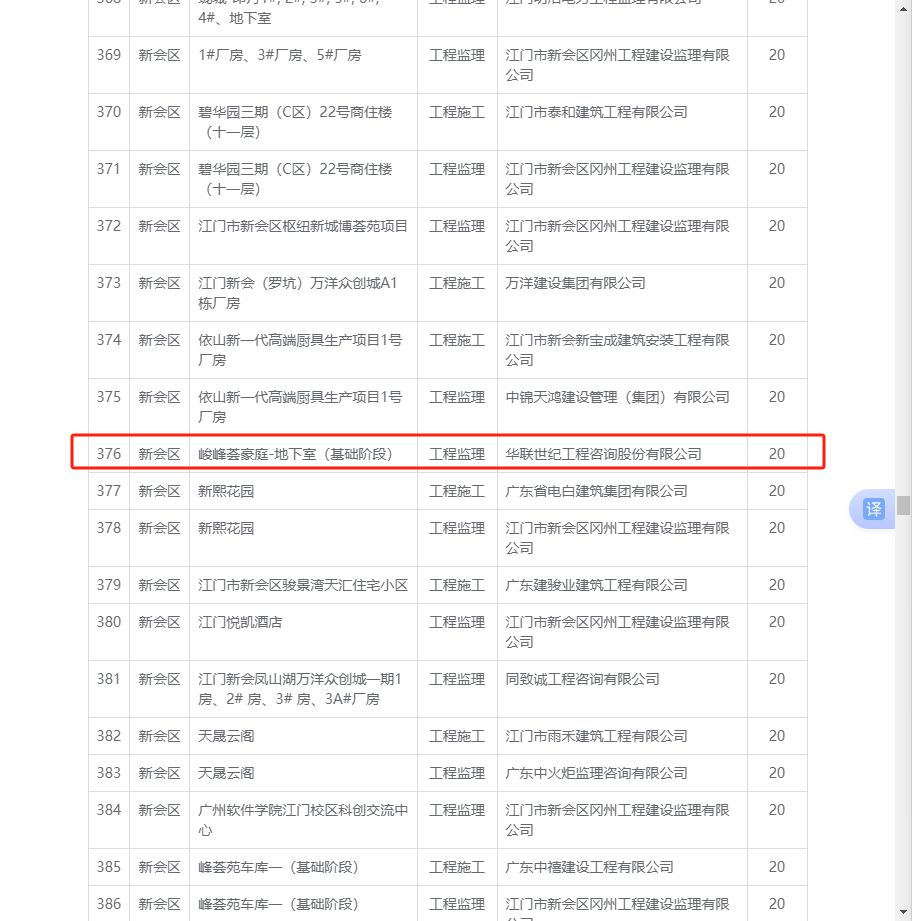Click company 江门市新会新宝成建筑安装工程有限公司
The image size is (912, 921).
point(617,350)
